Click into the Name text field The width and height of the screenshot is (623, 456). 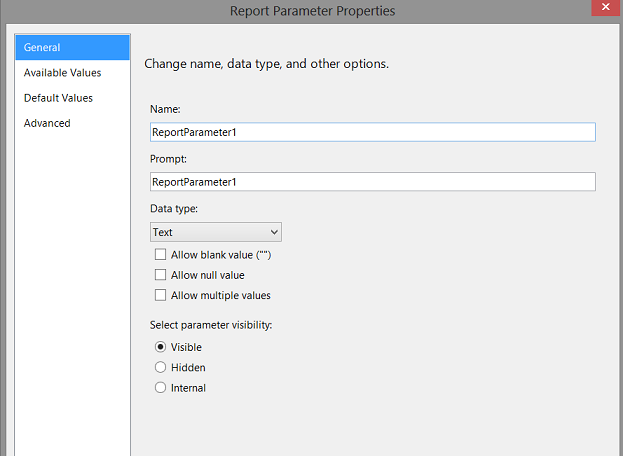(x=371, y=132)
